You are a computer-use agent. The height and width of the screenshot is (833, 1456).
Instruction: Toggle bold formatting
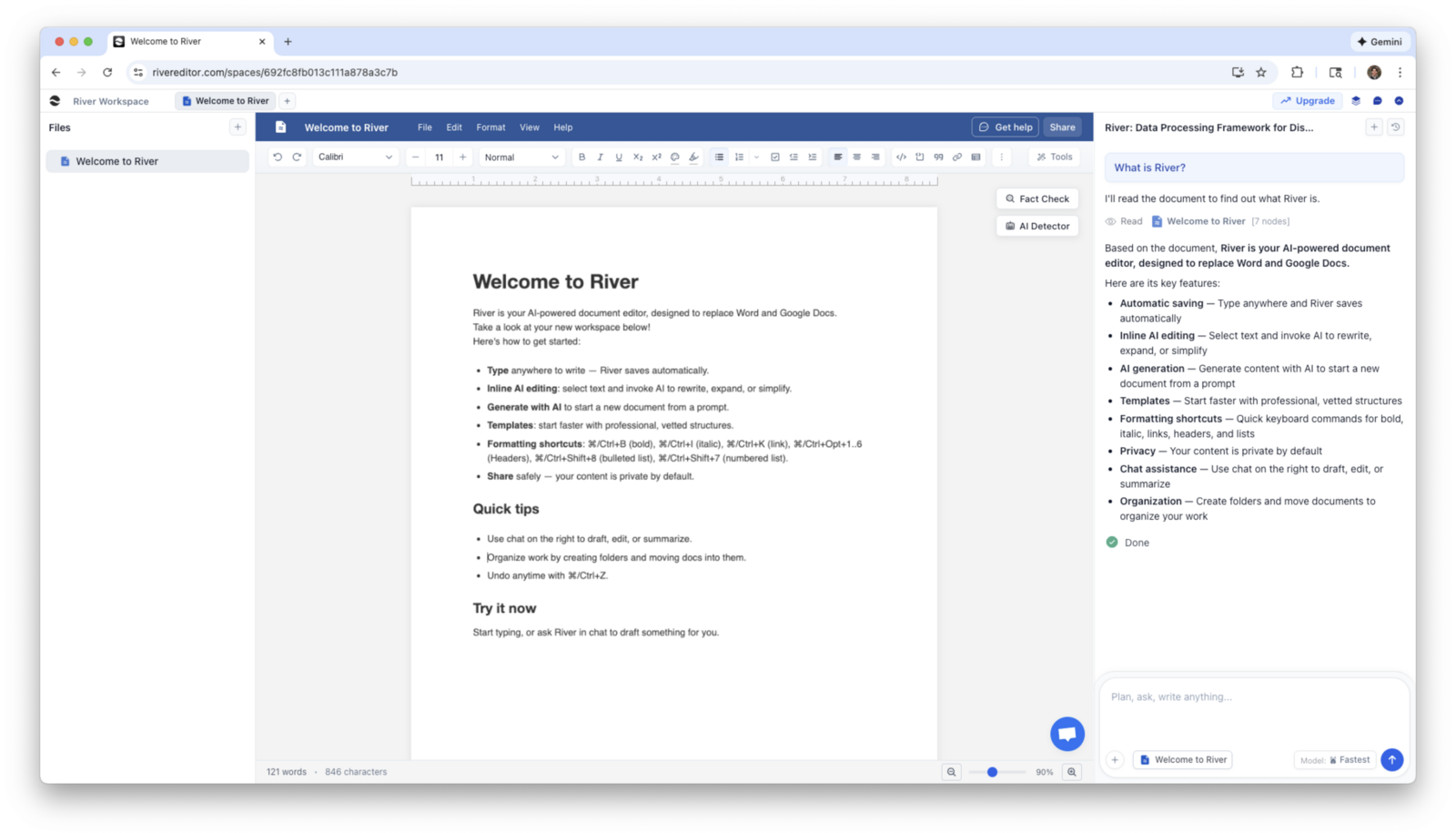pyautogui.click(x=581, y=157)
